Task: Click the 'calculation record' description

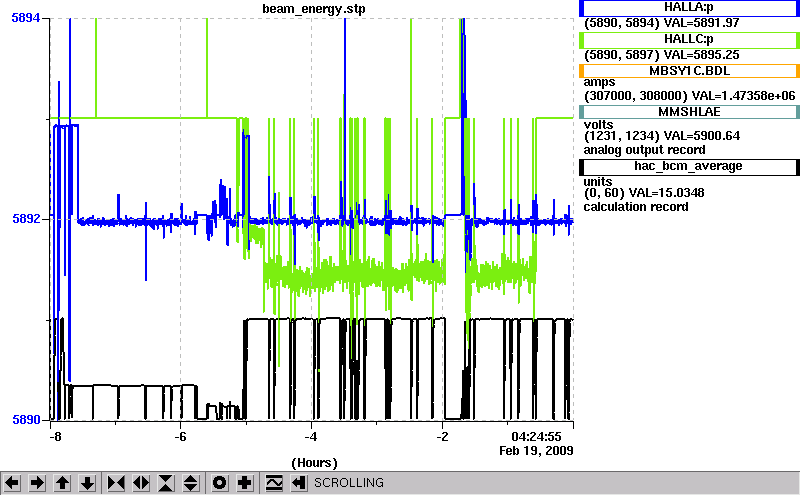Action: click(636, 207)
